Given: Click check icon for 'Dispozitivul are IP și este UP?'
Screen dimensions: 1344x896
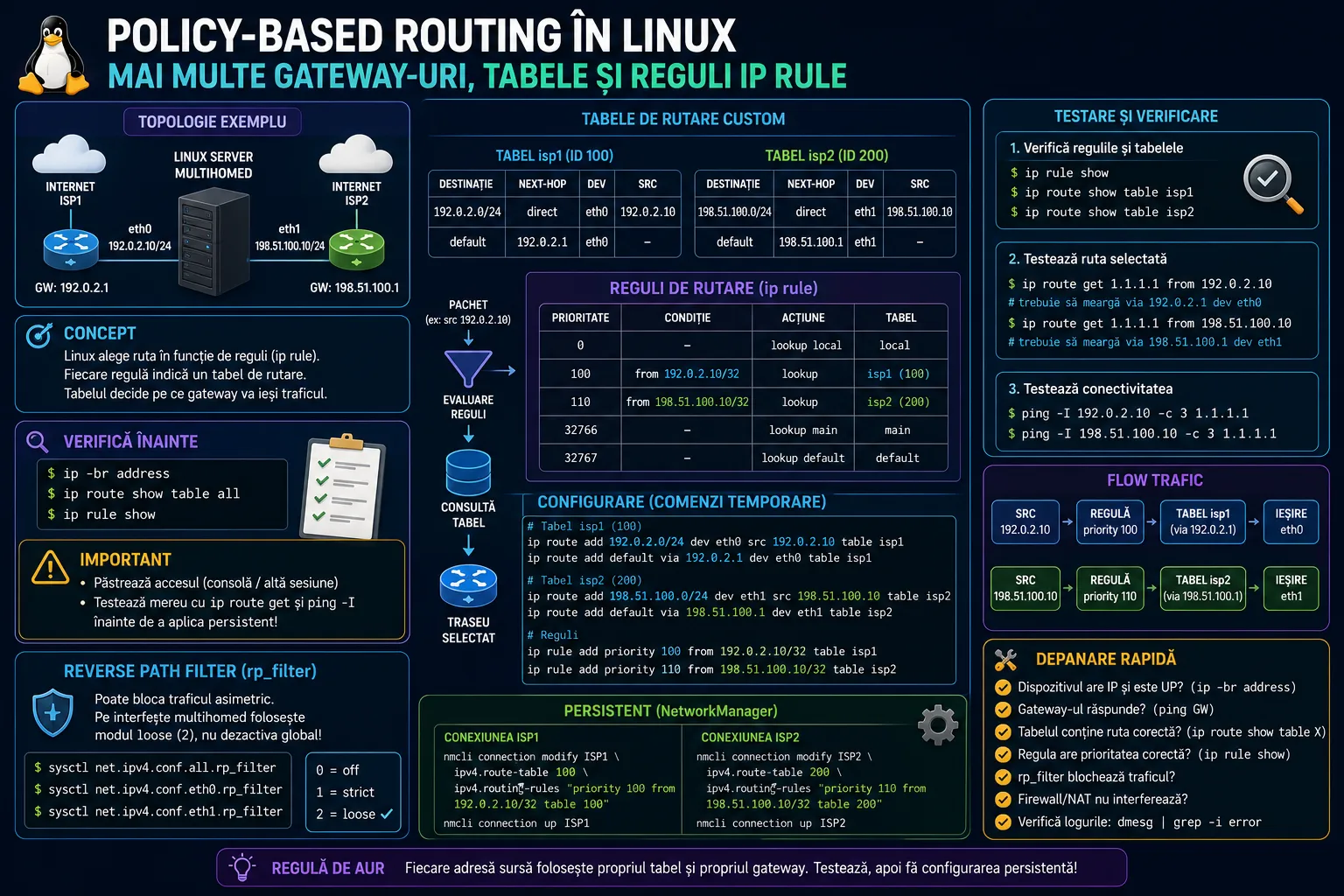Looking at the screenshot, I should pos(1003,687).
